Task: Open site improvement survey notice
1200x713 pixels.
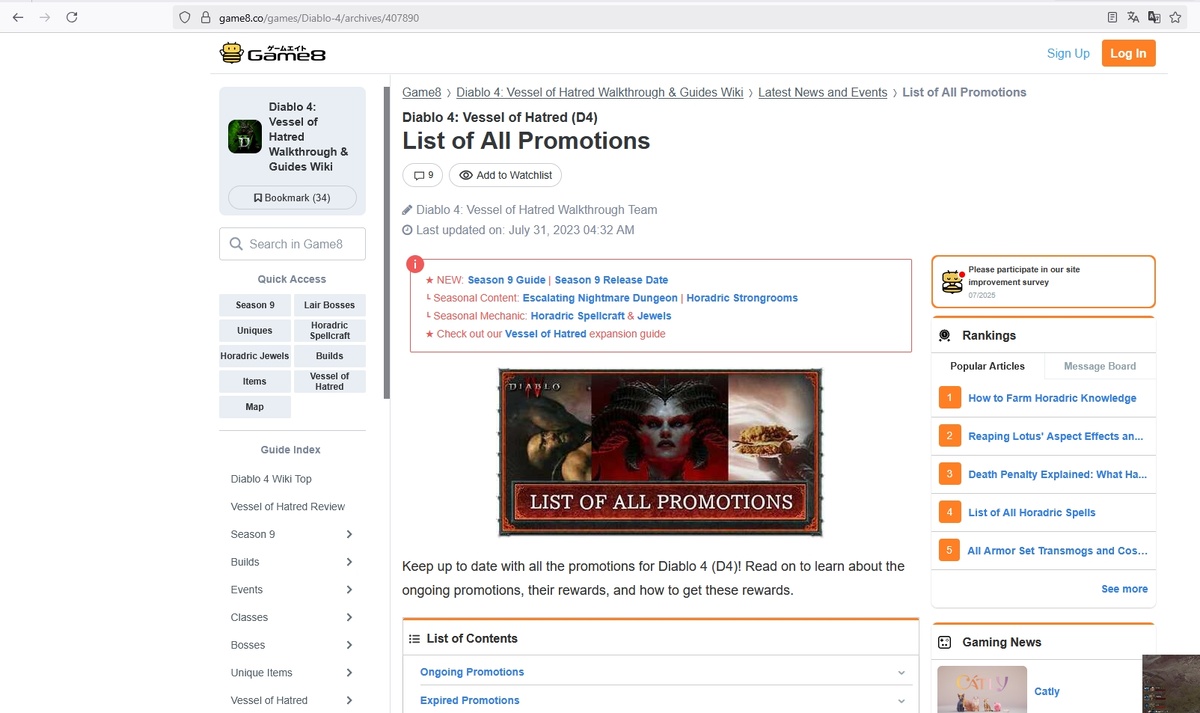Action: [x=1043, y=282]
